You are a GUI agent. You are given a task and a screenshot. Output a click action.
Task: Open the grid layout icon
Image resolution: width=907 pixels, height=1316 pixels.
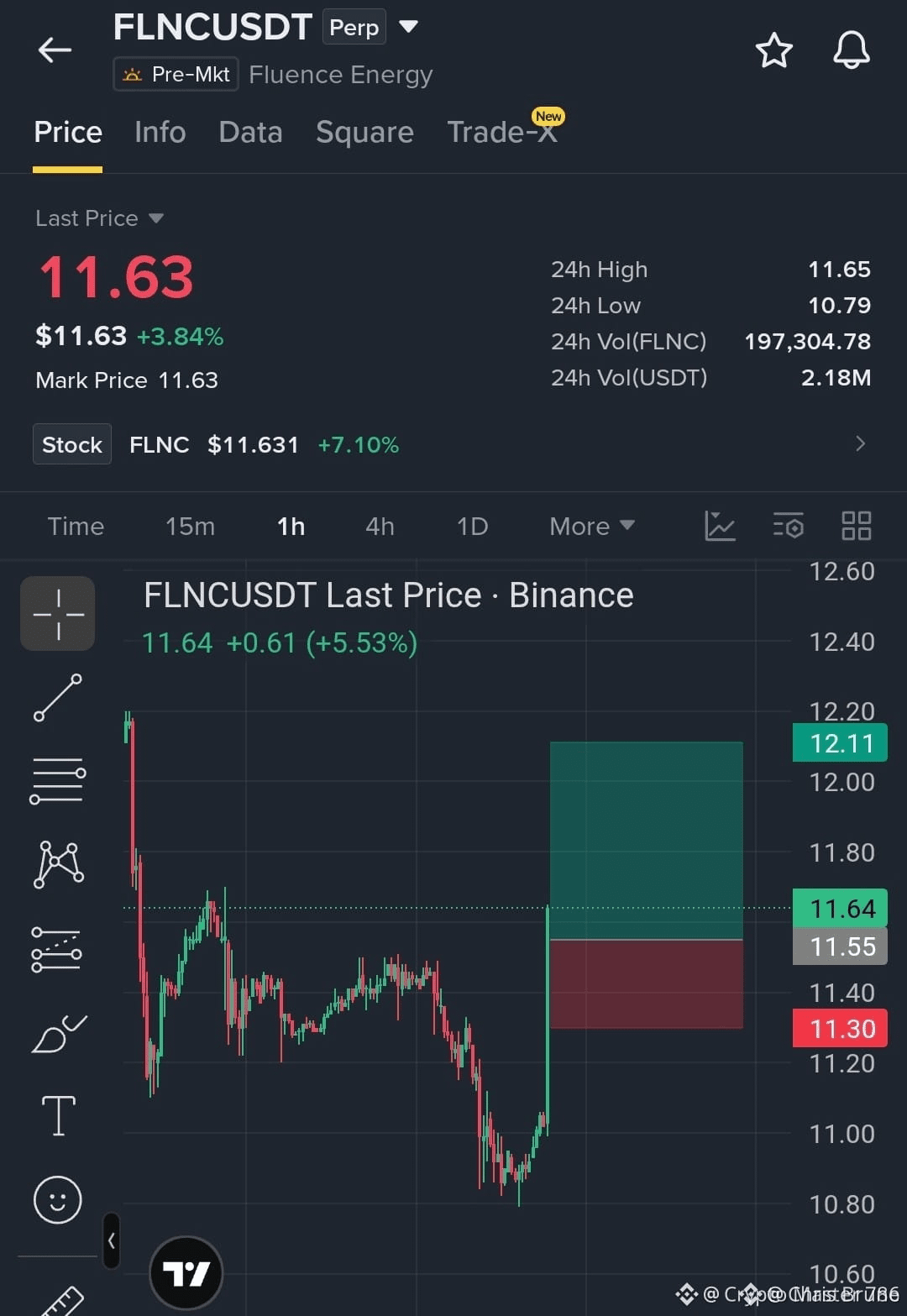pos(857,527)
